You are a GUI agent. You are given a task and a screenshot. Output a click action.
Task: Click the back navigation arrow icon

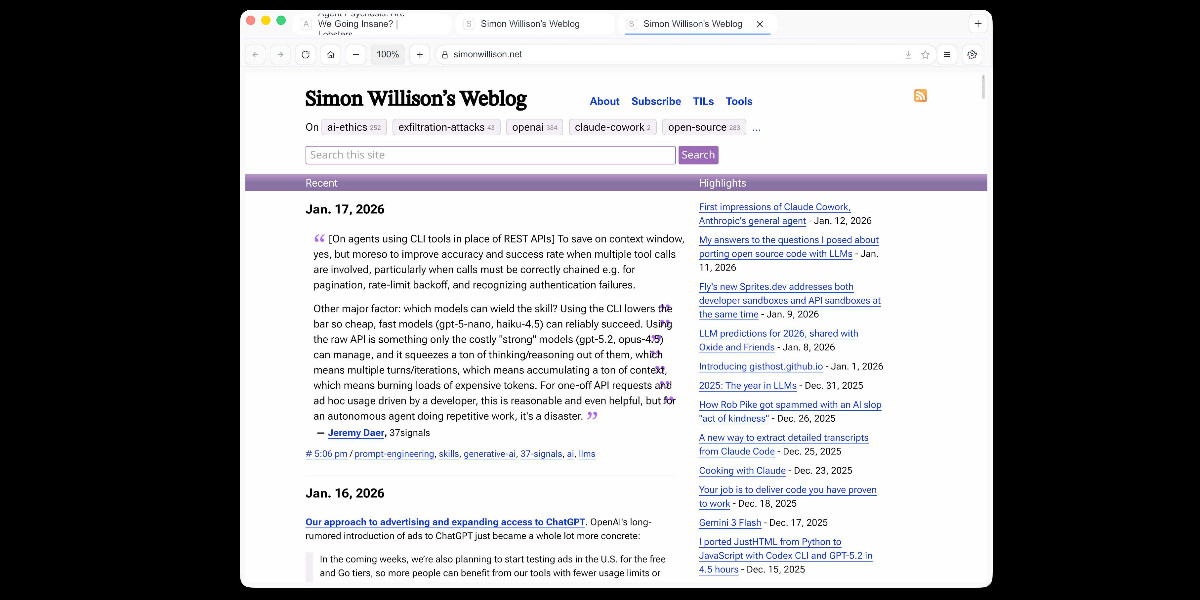point(256,55)
